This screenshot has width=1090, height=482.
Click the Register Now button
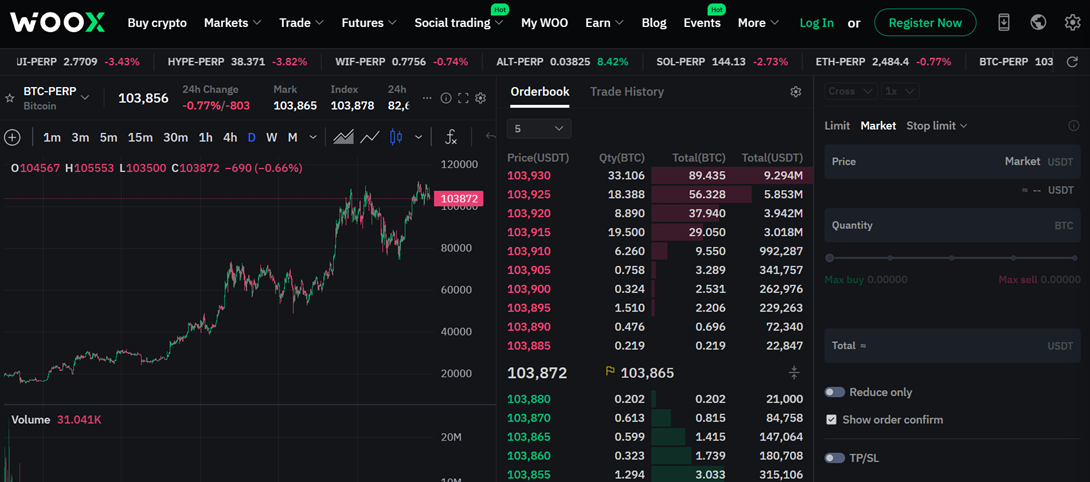tap(925, 22)
